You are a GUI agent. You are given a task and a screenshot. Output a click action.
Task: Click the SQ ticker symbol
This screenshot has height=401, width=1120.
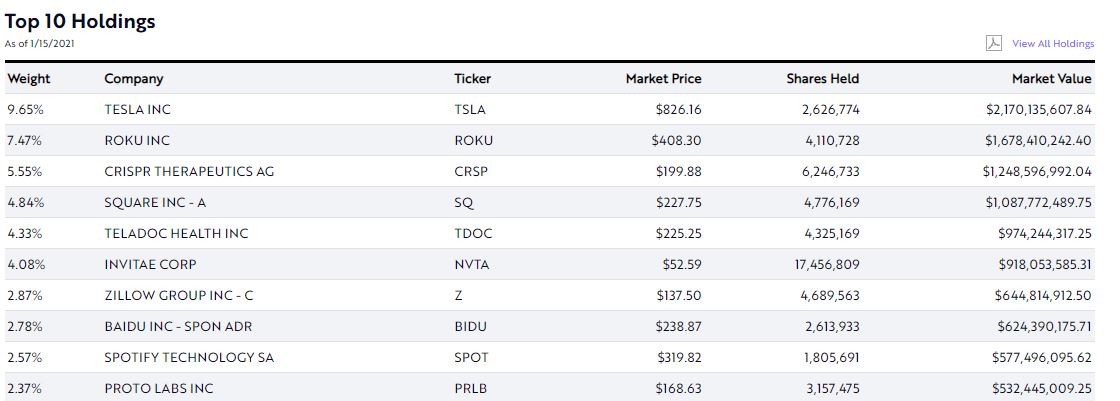tap(464, 203)
